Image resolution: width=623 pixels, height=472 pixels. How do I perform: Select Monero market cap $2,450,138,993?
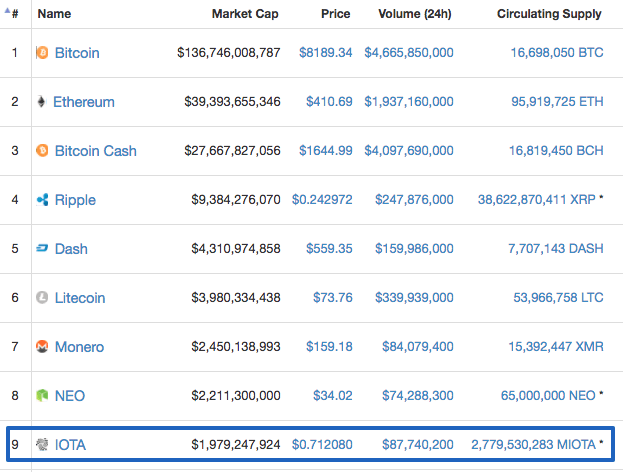tap(236, 346)
